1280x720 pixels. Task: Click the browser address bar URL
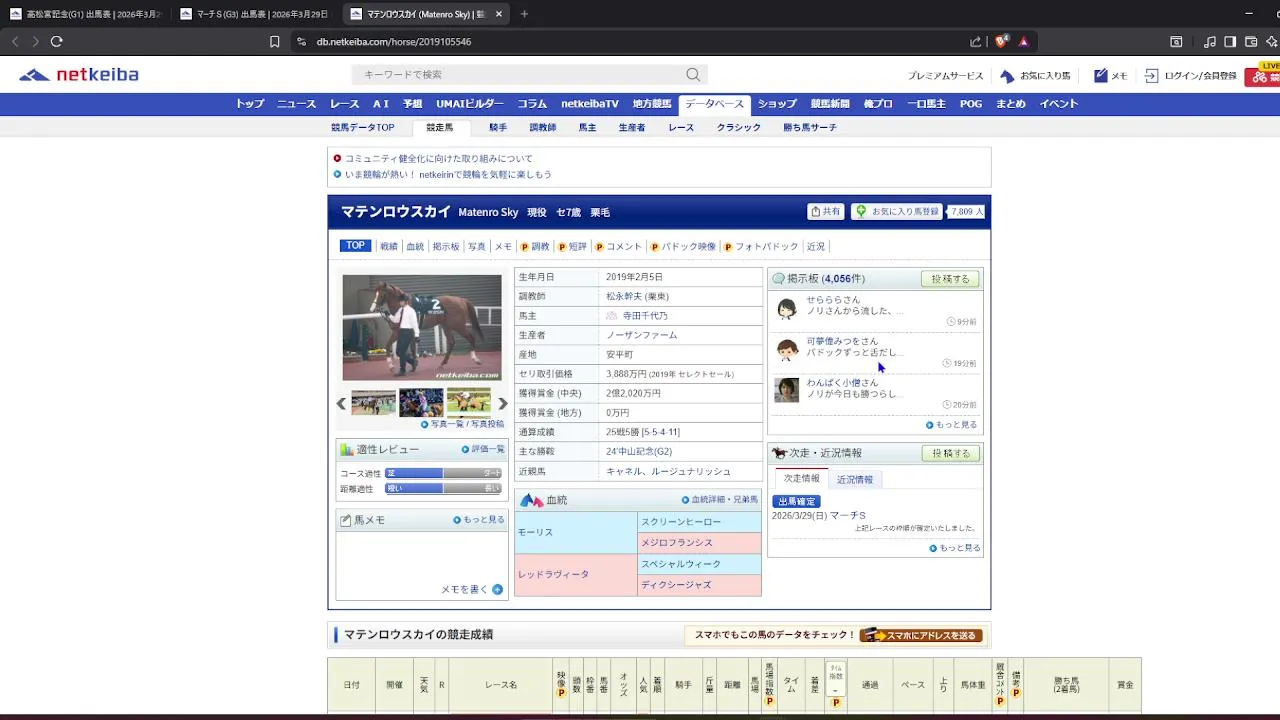(394, 42)
